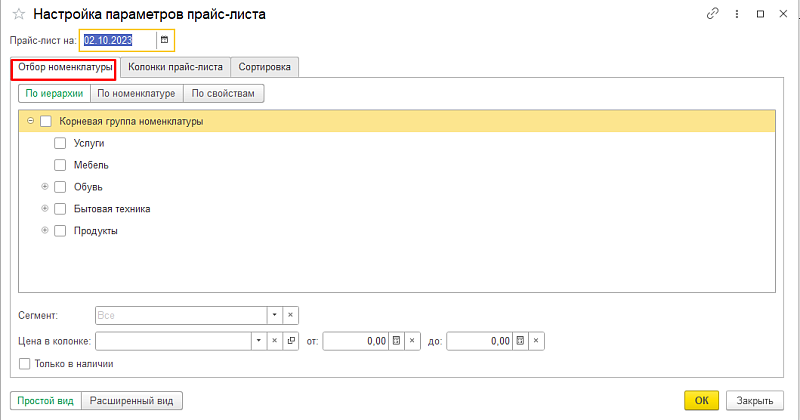Expand the Бытовая техника group
This screenshot has width=800, height=420.
click(x=45, y=209)
